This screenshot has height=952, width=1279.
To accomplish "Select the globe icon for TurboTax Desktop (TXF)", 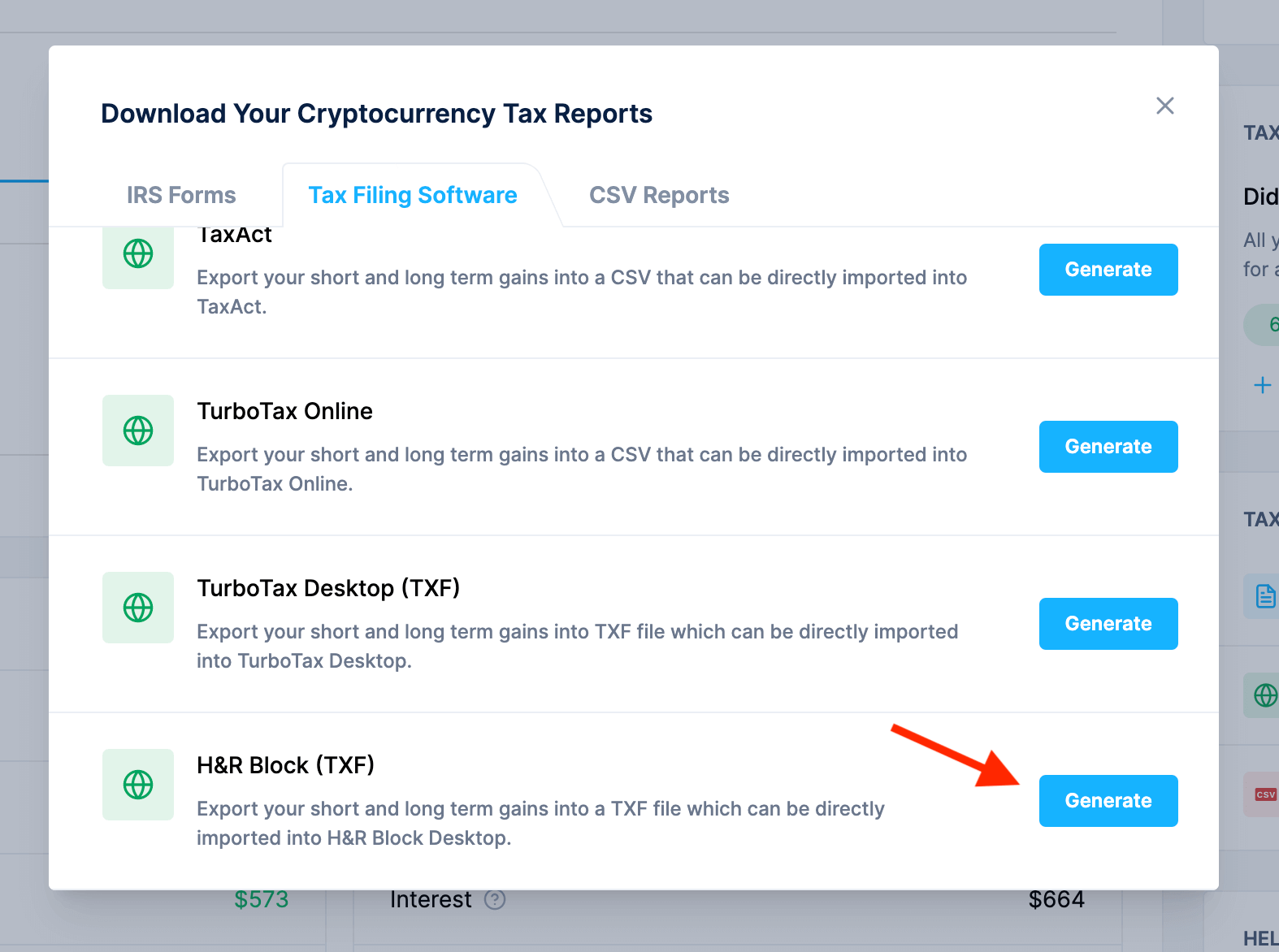I will (137, 608).
